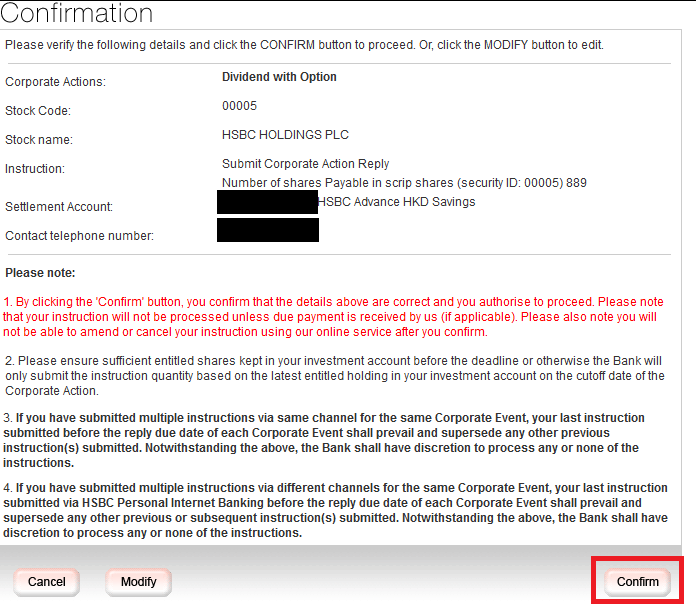
Task: Select the stock code value 00005
Action: point(239,105)
